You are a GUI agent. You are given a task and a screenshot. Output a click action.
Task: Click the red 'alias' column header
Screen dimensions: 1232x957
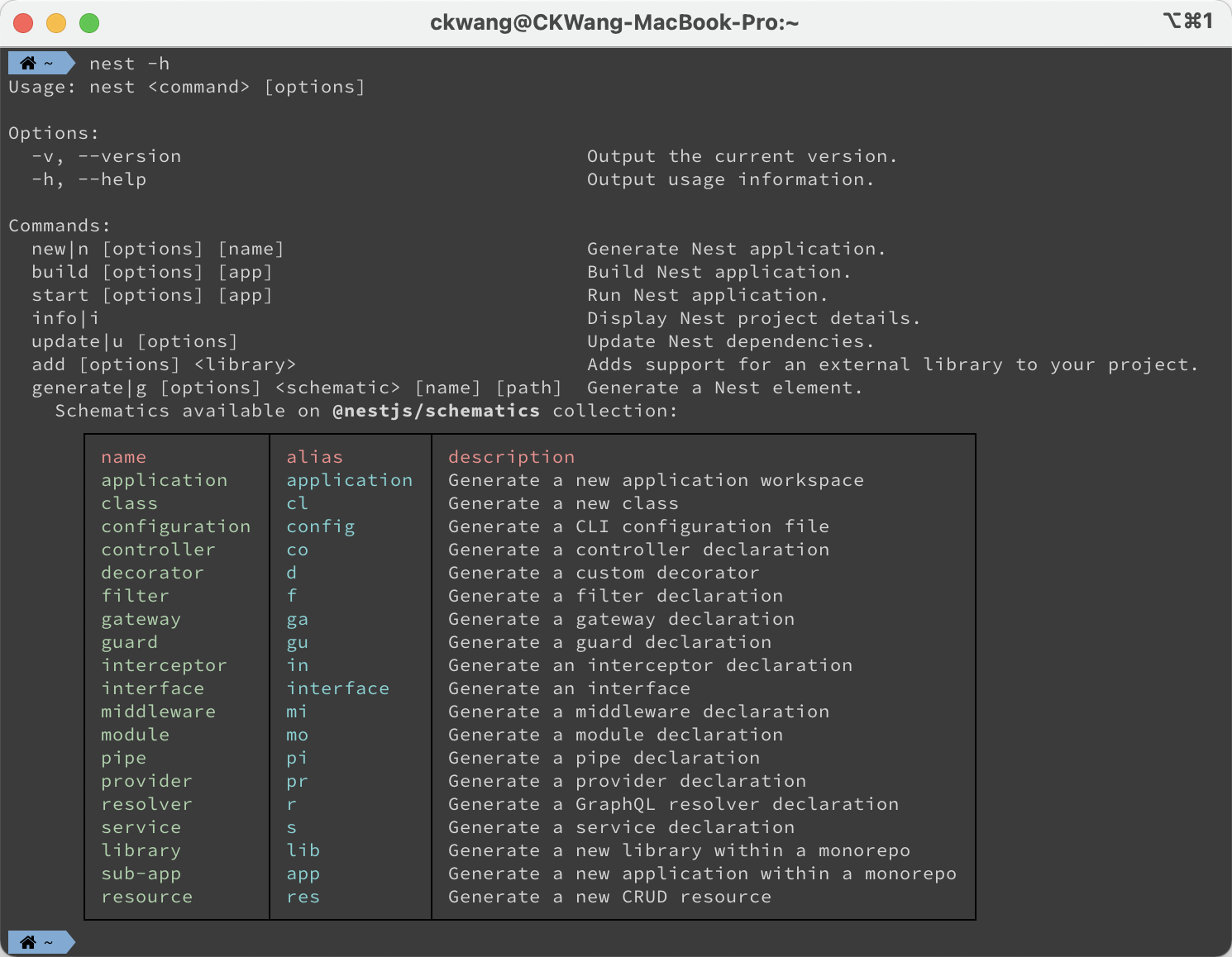[x=315, y=457]
